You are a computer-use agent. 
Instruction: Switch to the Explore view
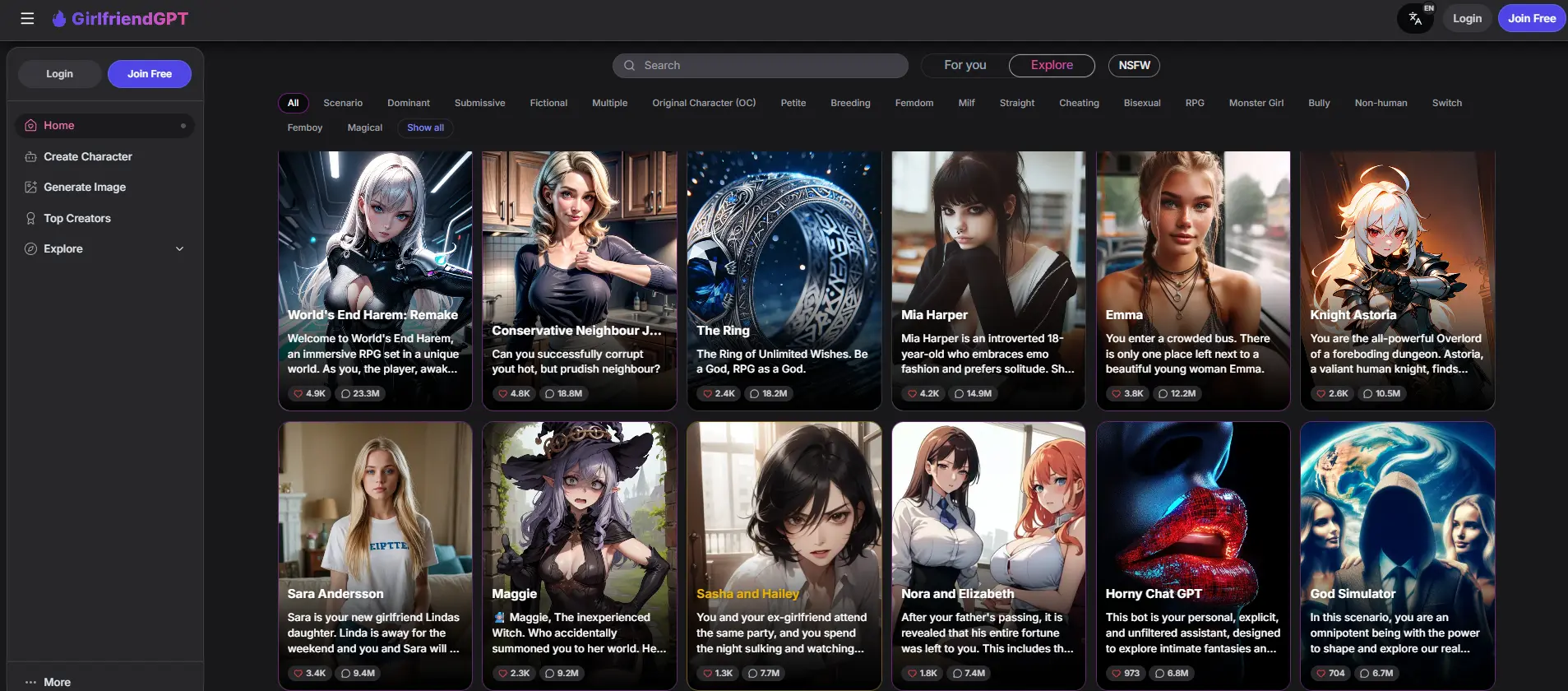coord(1052,65)
